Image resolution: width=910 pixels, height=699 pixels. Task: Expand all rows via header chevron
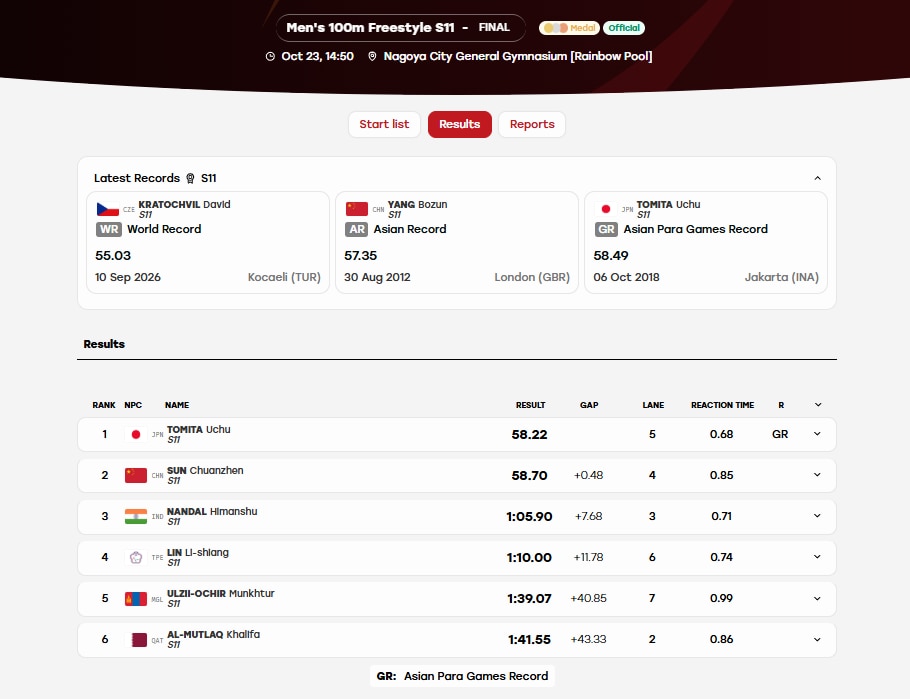818,405
